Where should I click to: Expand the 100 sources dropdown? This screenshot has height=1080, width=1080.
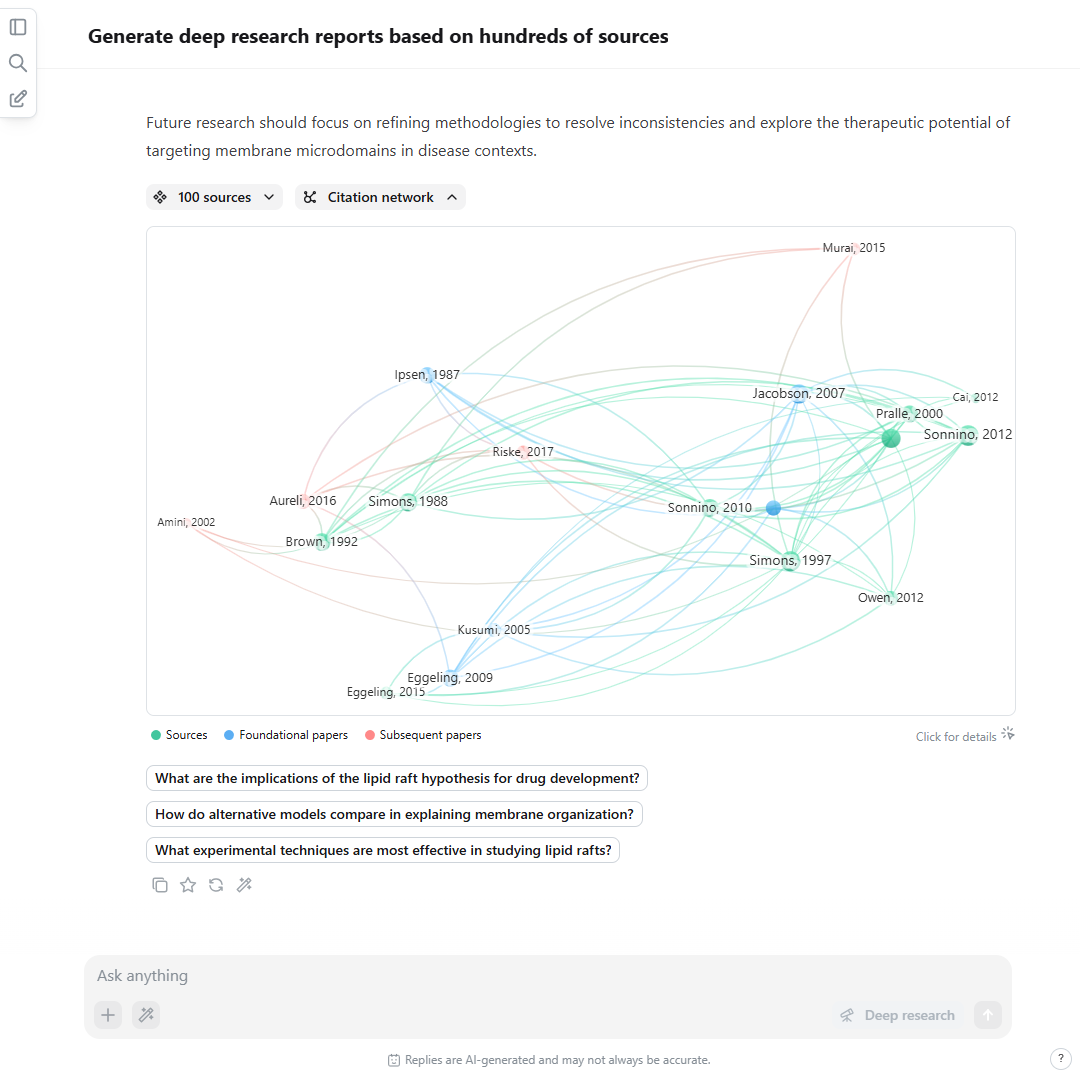click(x=214, y=197)
